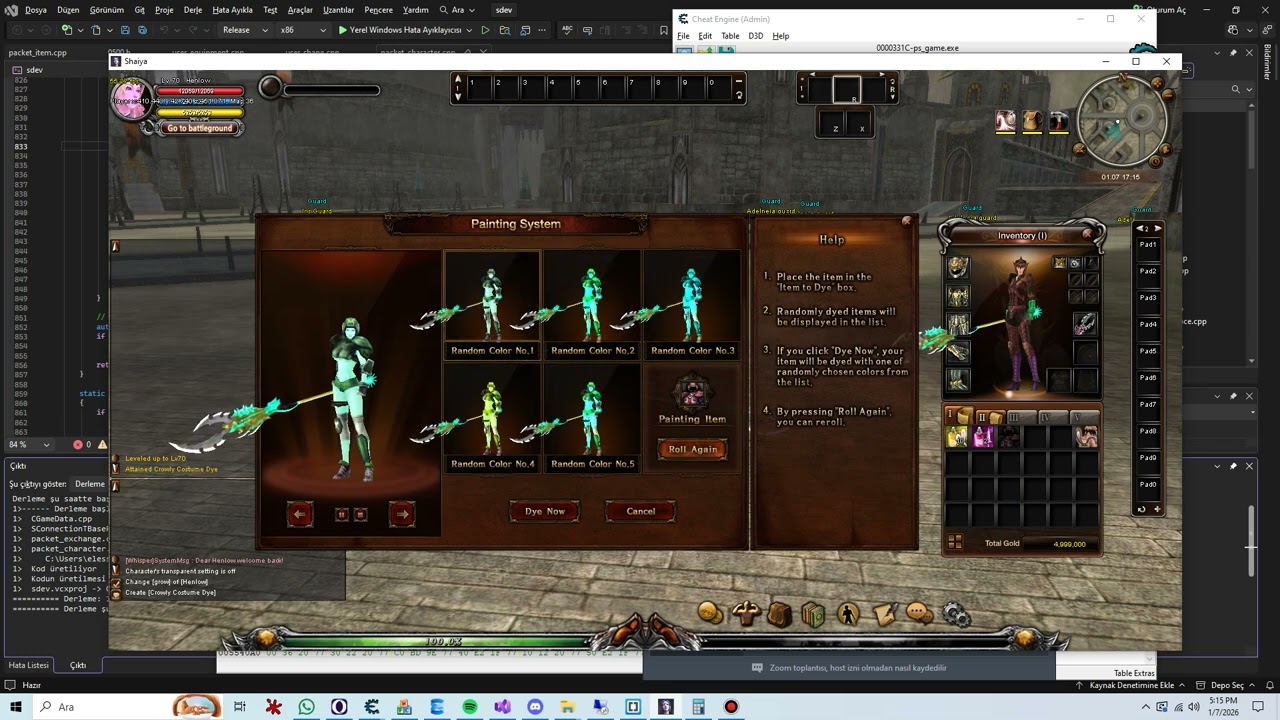Open Hata Ayıkla menu in Visual Studio
This screenshot has height=720, width=1280.
tap(232, 10)
